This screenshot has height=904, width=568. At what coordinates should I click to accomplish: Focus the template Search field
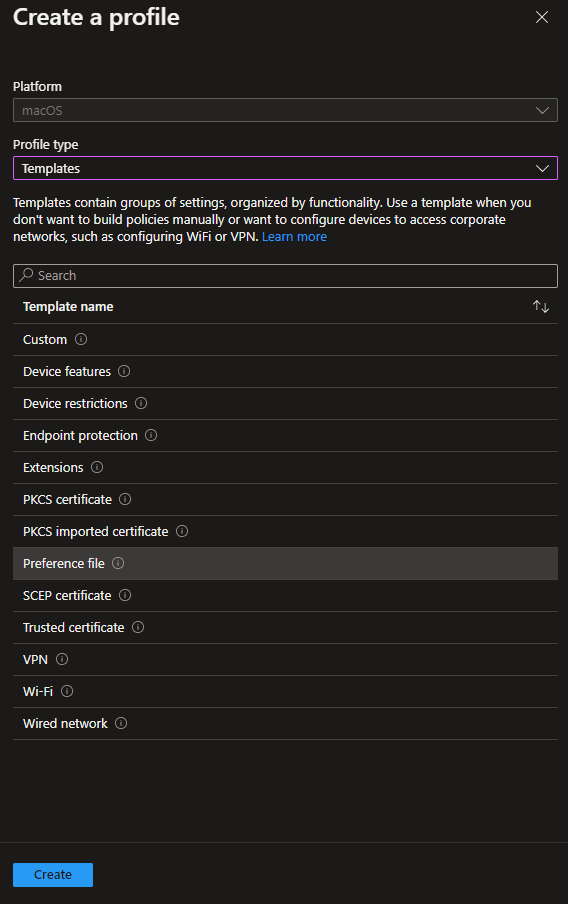click(285, 276)
